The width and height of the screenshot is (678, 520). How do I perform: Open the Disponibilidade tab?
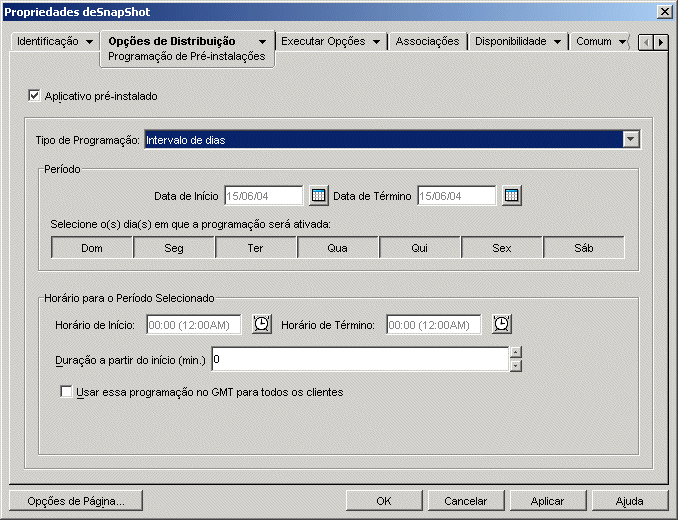pos(511,42)
